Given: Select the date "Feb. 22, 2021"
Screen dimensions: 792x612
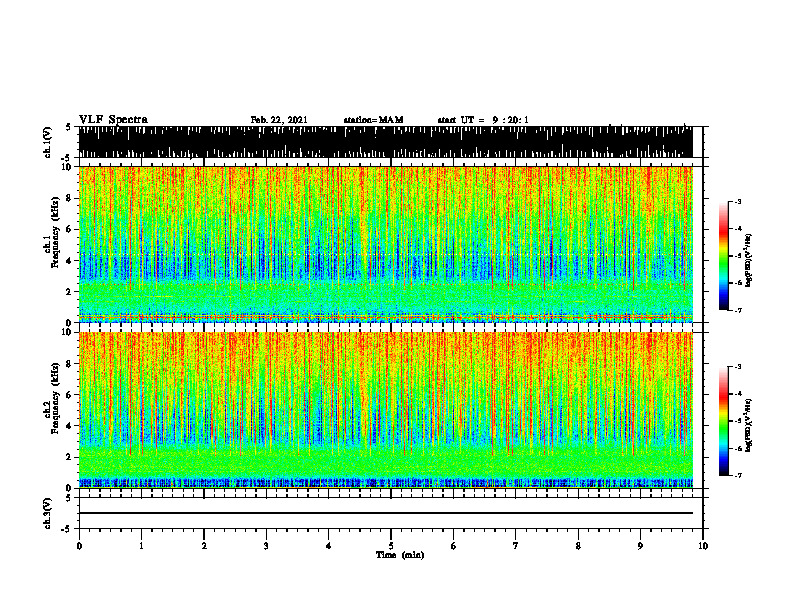Looking at the screenshot, I should point(279,120).
